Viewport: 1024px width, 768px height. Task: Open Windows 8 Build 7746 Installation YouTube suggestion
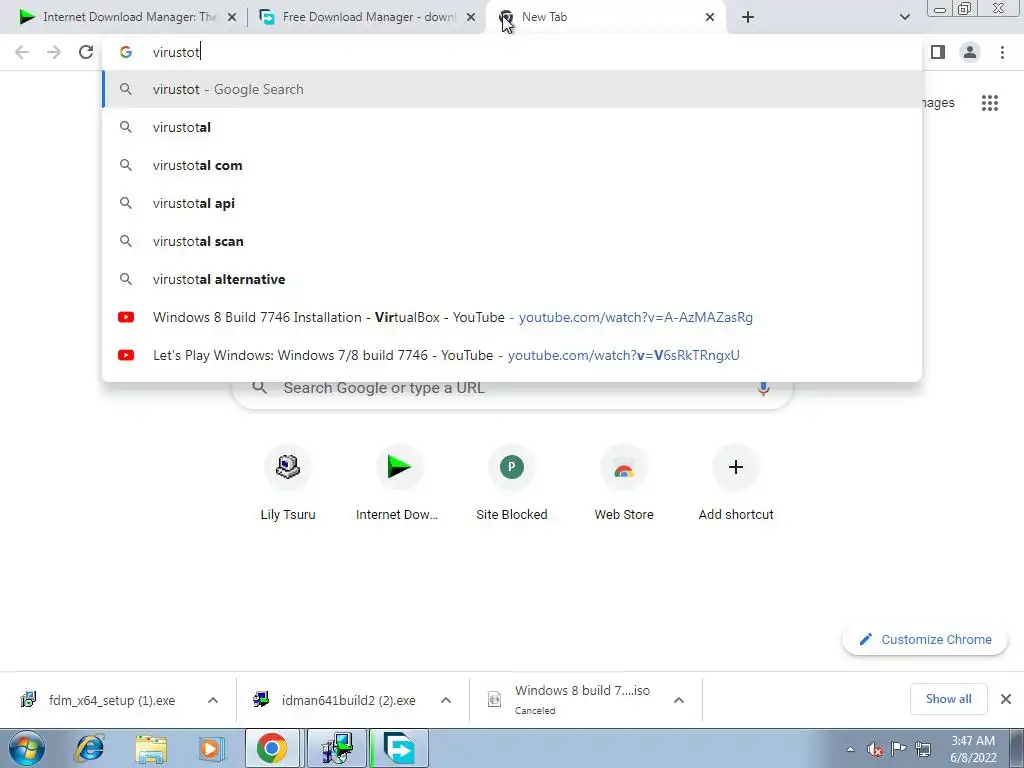[512, 317]
